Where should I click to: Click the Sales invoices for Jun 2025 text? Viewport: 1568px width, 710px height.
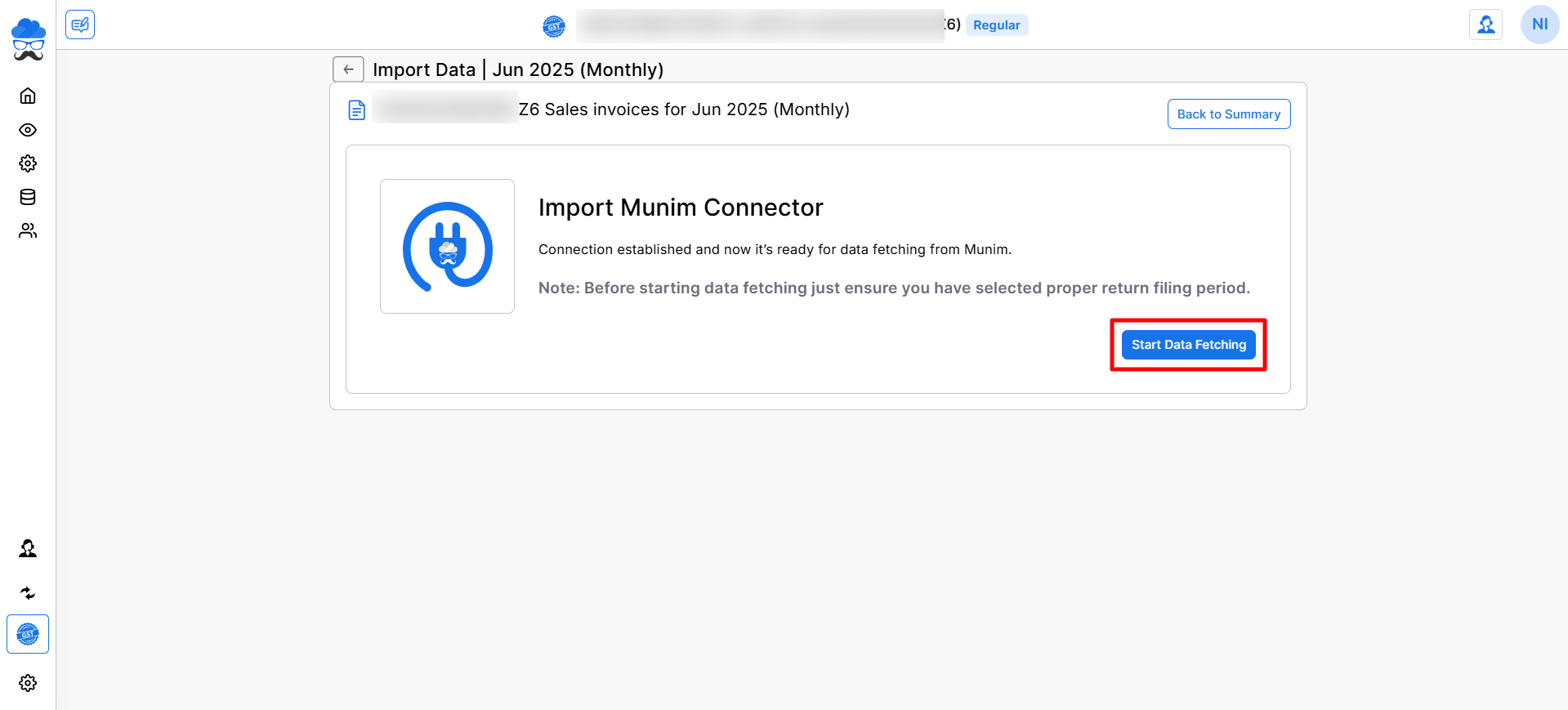(684, 109)
